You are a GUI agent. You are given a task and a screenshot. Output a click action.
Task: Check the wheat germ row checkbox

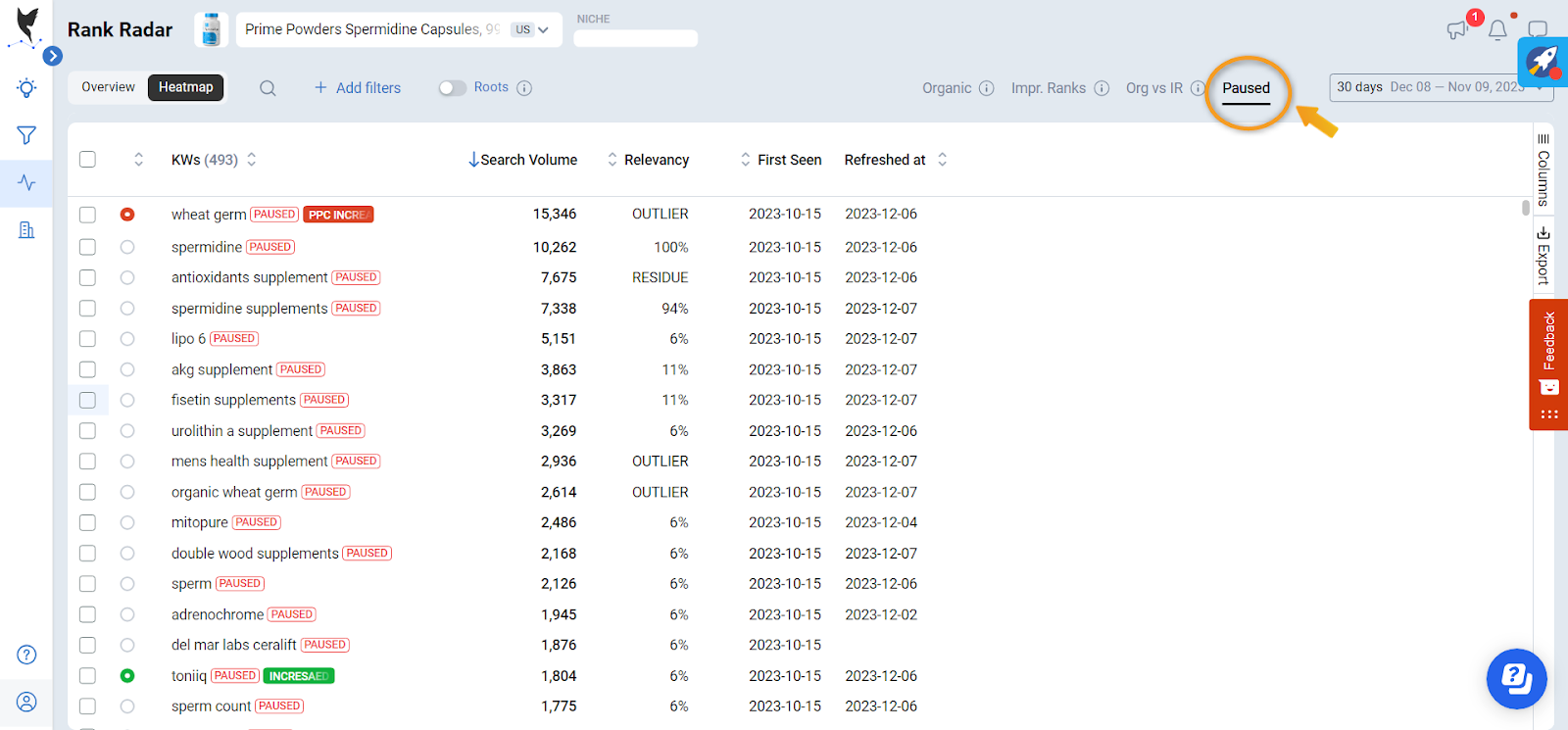click(87, 215)
